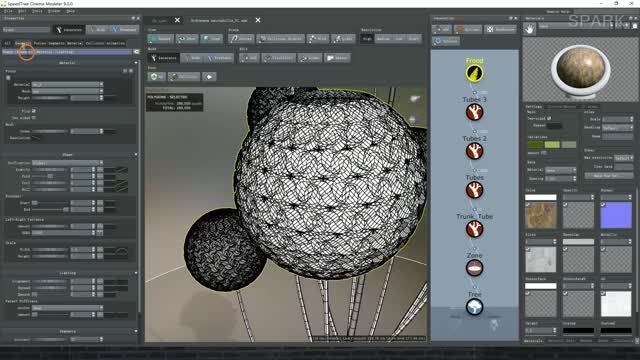Open the Tools menu

click(37, 11)
